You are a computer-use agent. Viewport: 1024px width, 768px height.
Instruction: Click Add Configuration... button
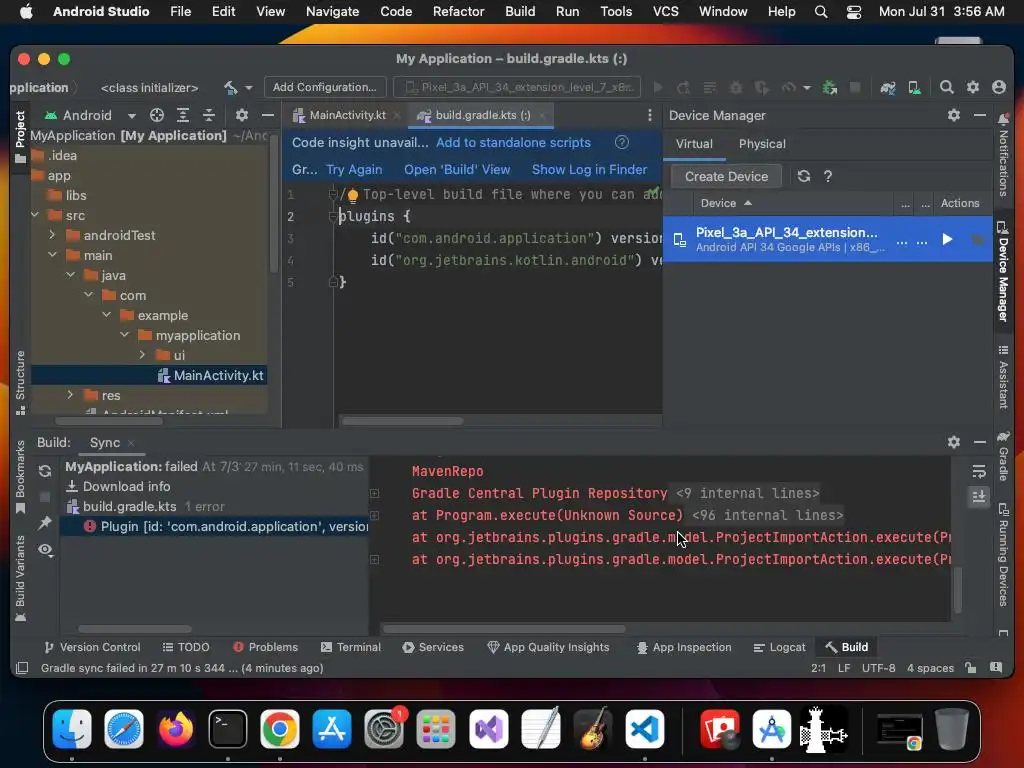tap(325, 88)
